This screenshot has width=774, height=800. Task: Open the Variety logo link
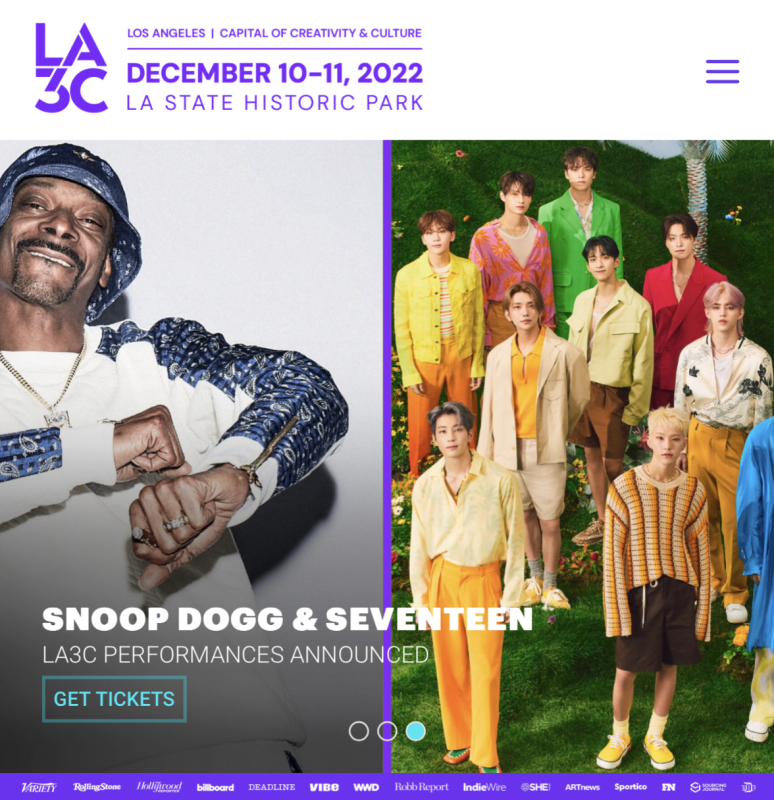tap(39, 787)
